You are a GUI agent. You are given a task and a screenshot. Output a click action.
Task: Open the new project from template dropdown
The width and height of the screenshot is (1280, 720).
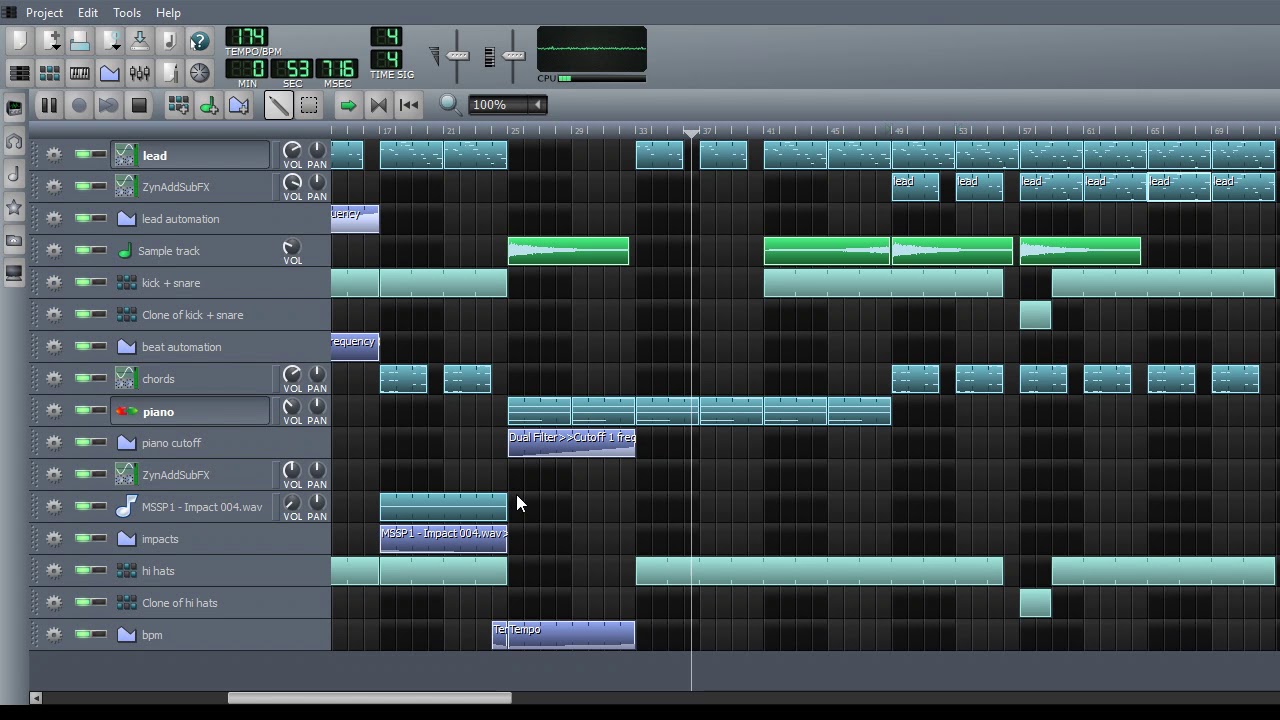[51, 41]
